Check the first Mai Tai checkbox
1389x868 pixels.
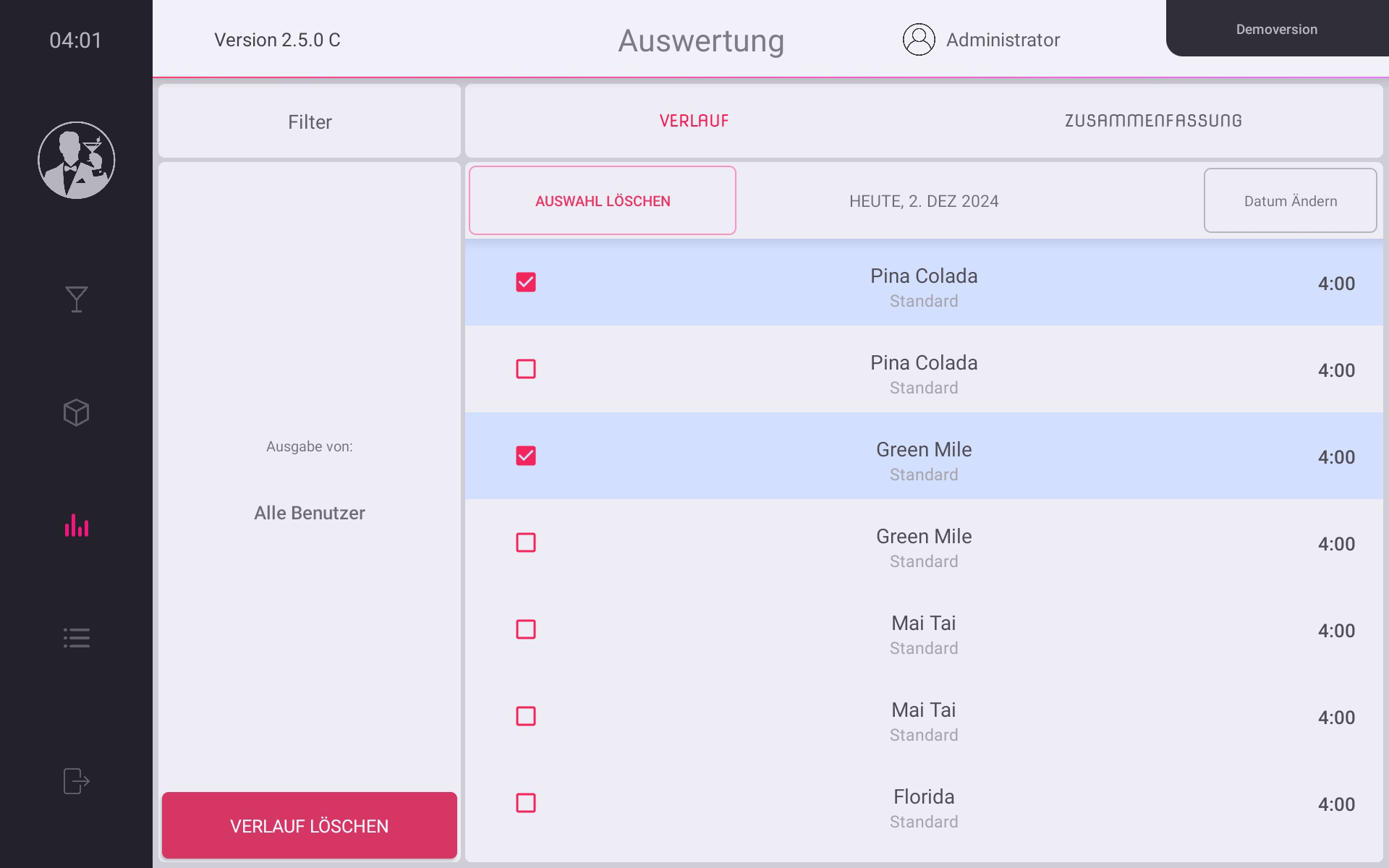point(526,629)
